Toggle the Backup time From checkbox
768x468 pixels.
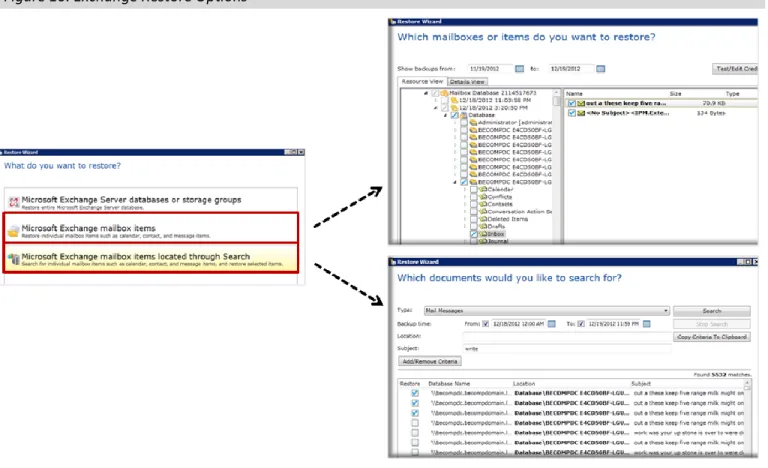click(485, 324)
